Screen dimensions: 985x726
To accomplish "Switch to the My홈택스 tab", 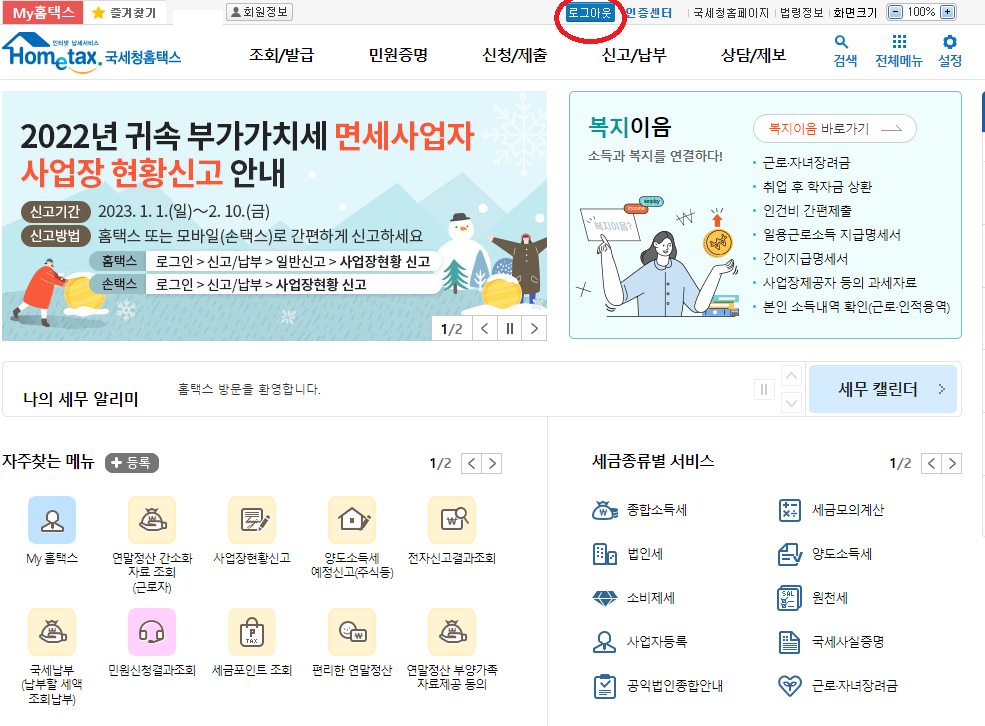I will 43,12.
